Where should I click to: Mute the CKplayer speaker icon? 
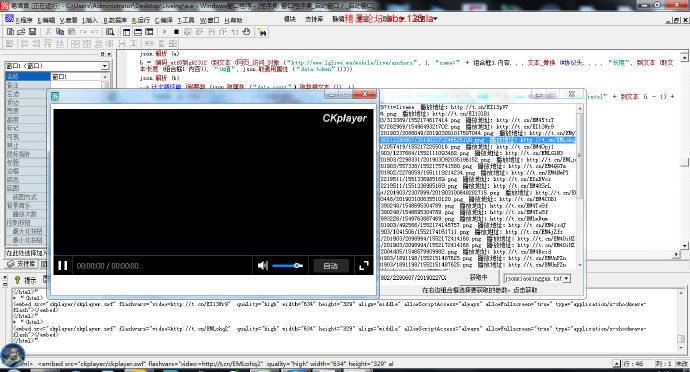263,265
